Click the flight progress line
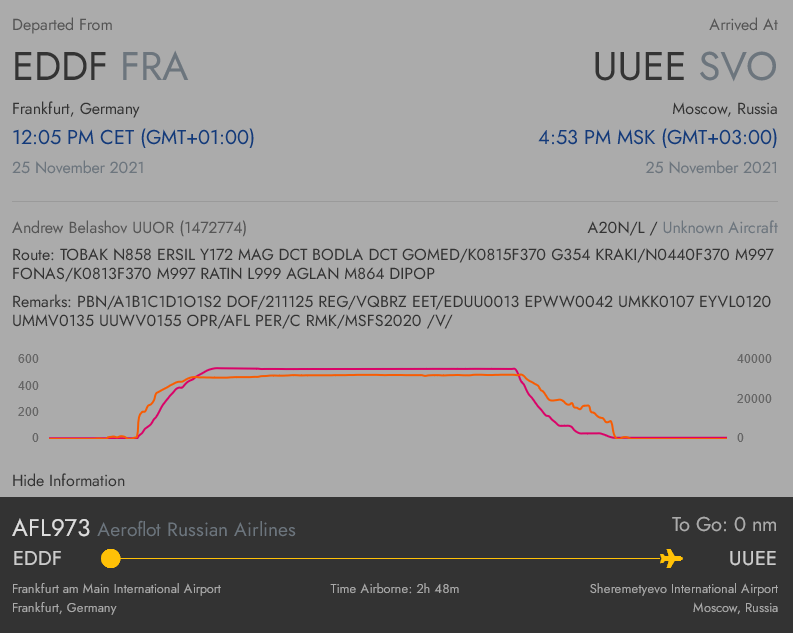793x633 pixels. click(x=390, y=558)
